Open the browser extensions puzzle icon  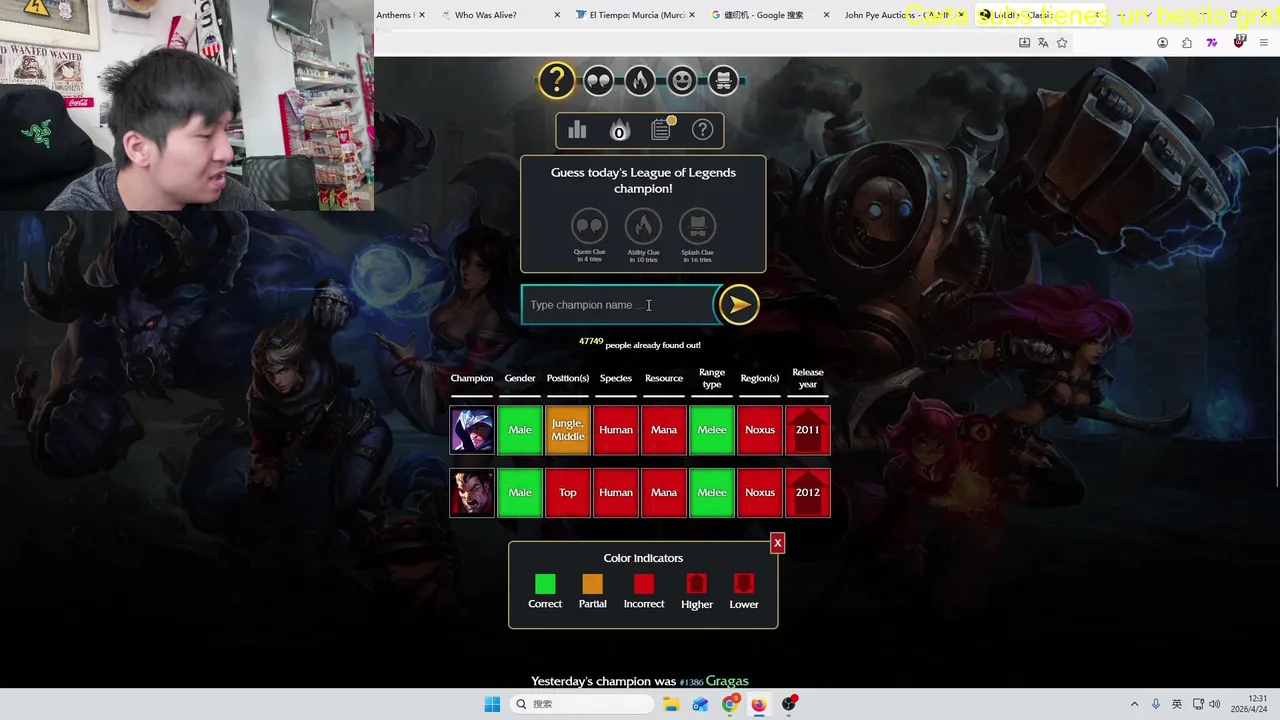click(x=1187, y=43)
